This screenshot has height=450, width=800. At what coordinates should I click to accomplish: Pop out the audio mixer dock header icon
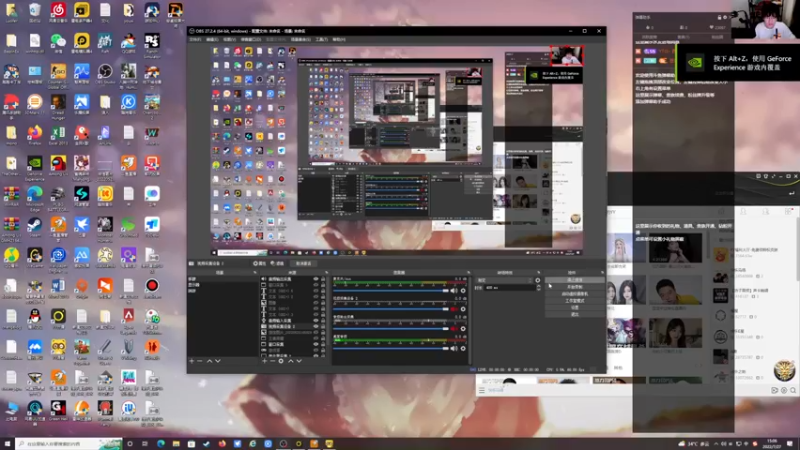click(x=468, y=272)
